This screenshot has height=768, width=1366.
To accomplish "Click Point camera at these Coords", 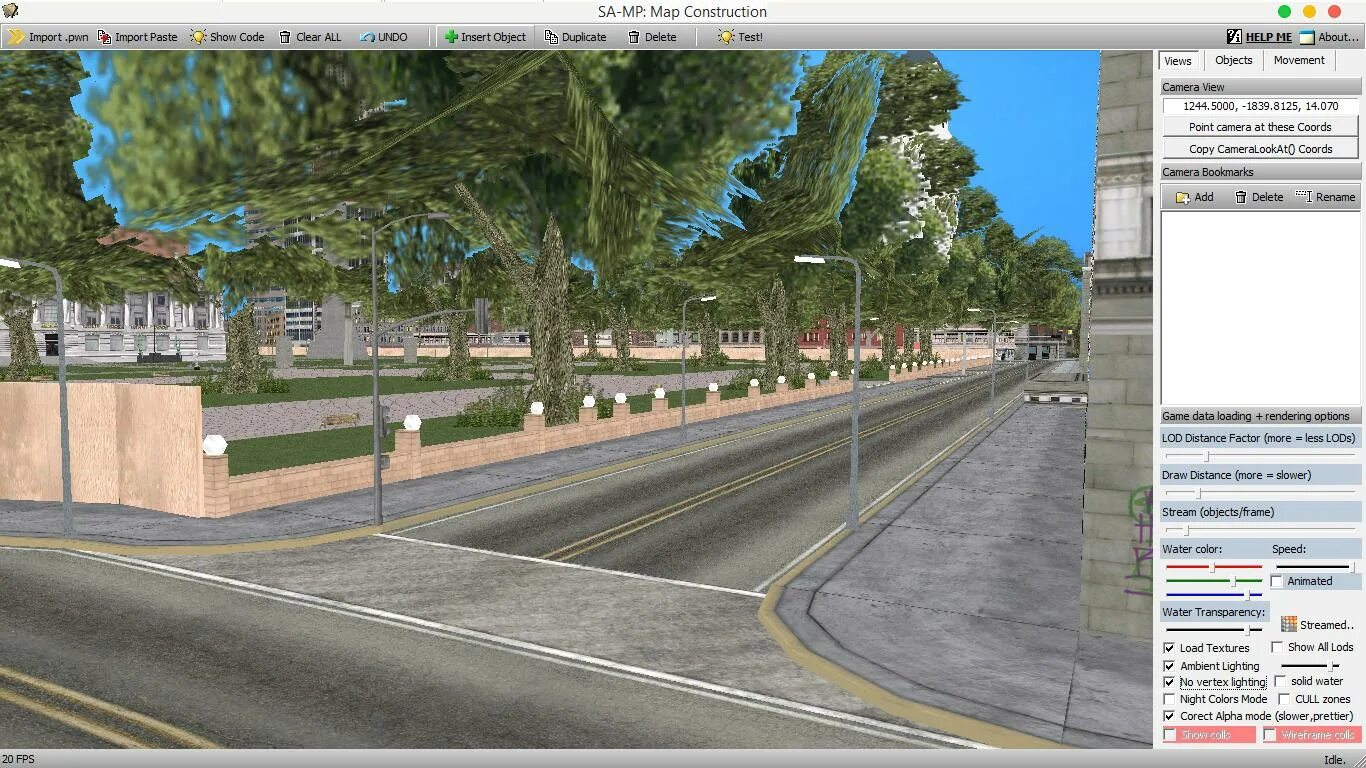I will [x=1260, y=127].
